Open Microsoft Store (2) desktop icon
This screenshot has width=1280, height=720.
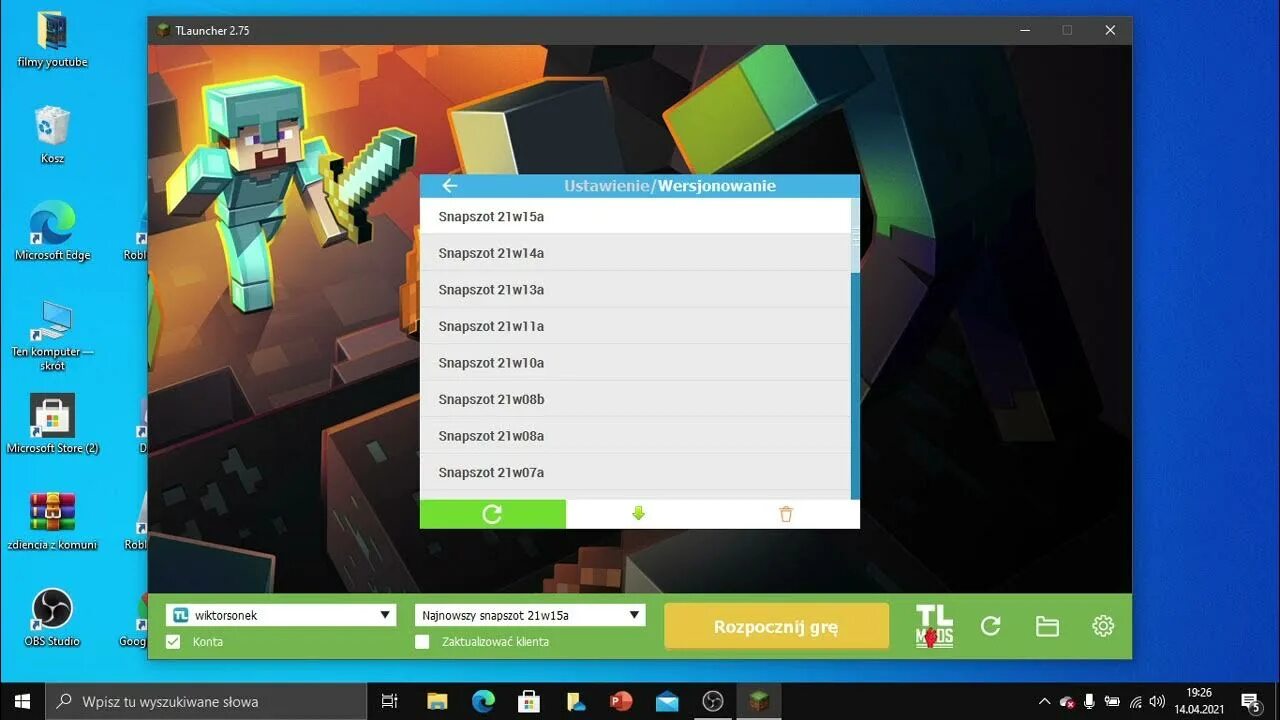(x=52, y=424)
